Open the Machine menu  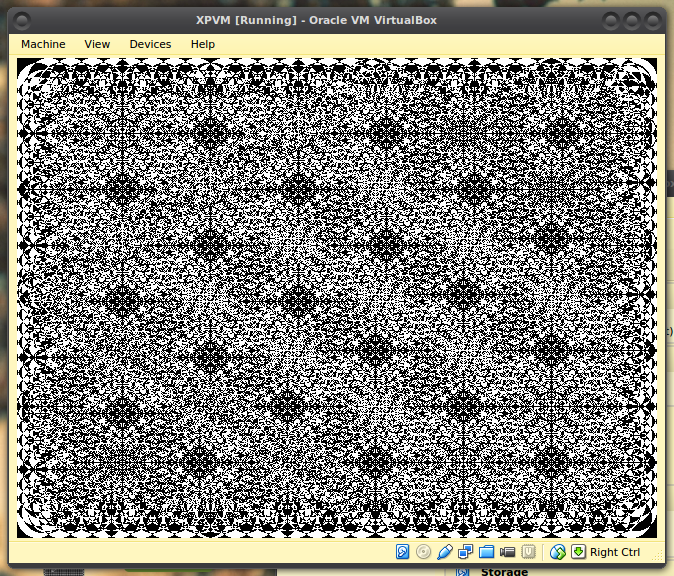(x=43, y=44)
